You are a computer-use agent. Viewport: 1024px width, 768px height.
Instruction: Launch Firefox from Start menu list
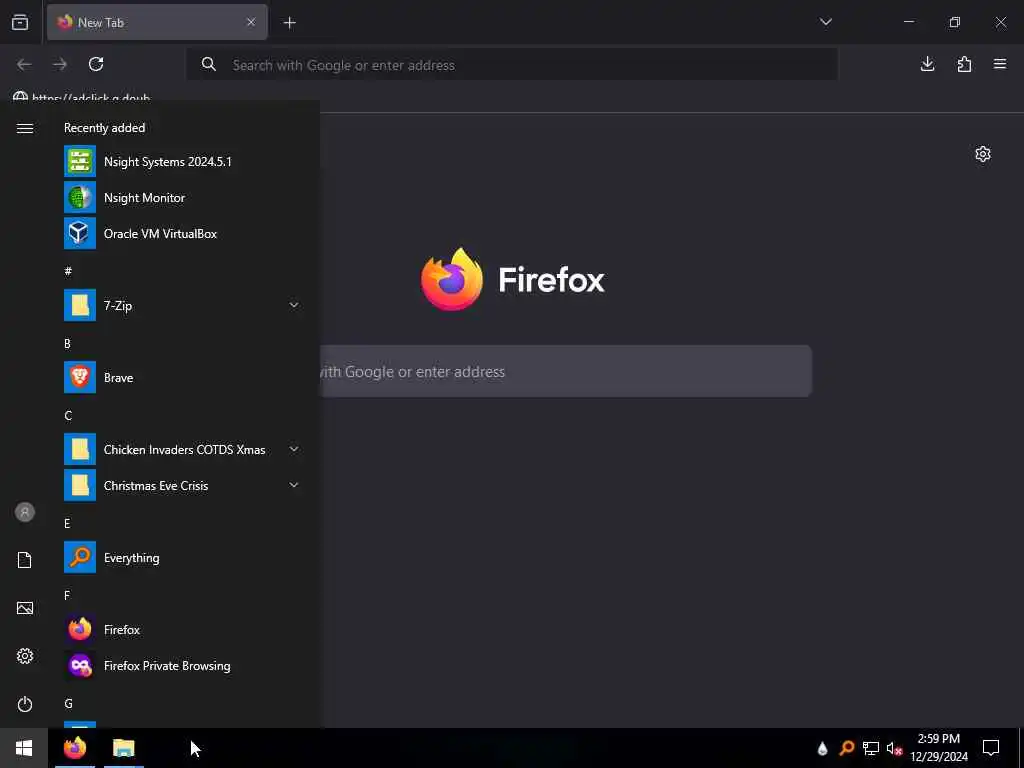click(183, 630)
